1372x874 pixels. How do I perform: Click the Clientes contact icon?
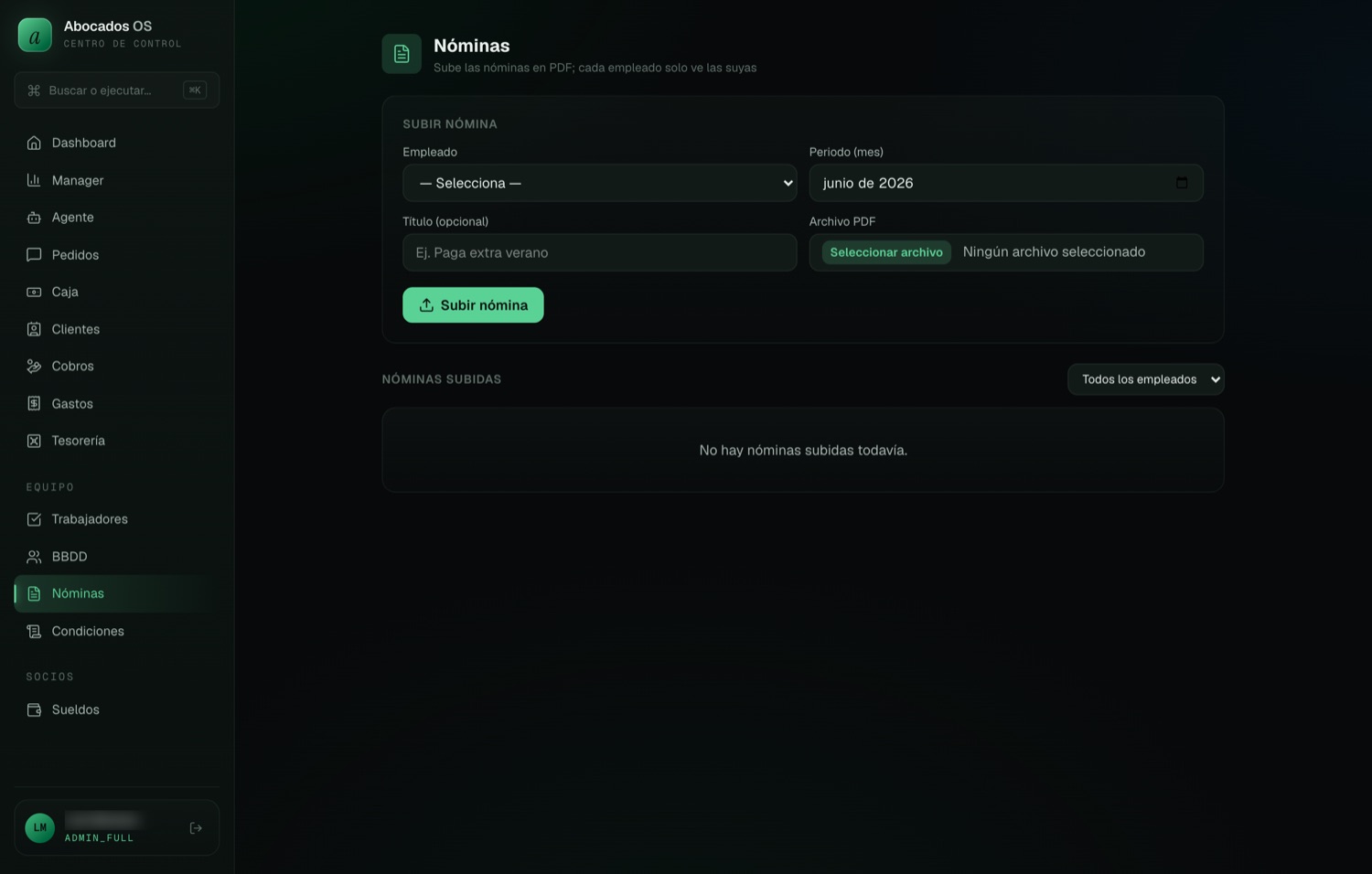pyautogui.click(x=34, y=329)
